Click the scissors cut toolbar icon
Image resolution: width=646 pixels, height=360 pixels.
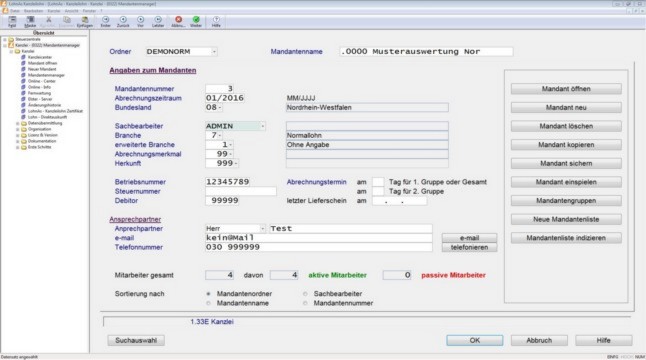[x=49, y=20]
